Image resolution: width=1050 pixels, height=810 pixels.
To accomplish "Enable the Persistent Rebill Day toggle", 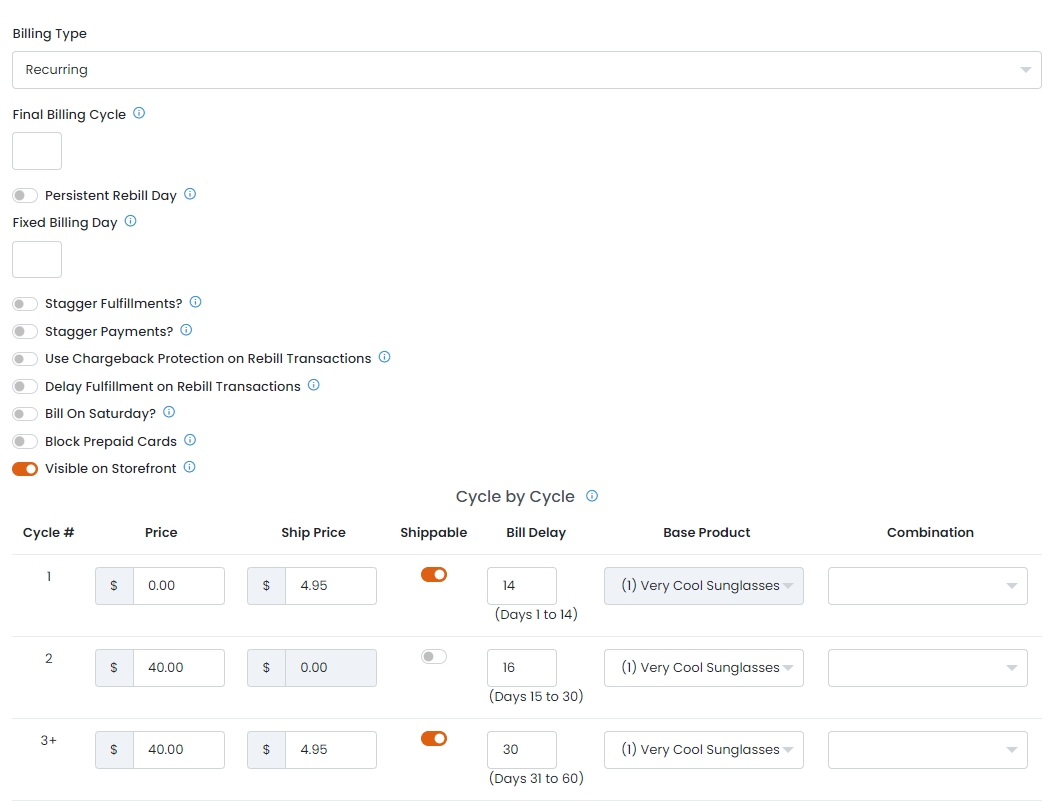I will click(25, 195).
